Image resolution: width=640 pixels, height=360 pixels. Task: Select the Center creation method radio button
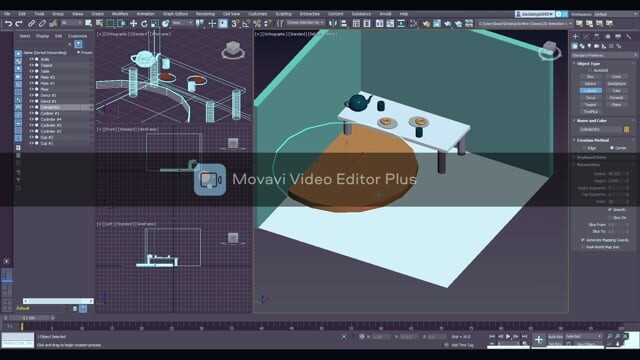point(612,148)
